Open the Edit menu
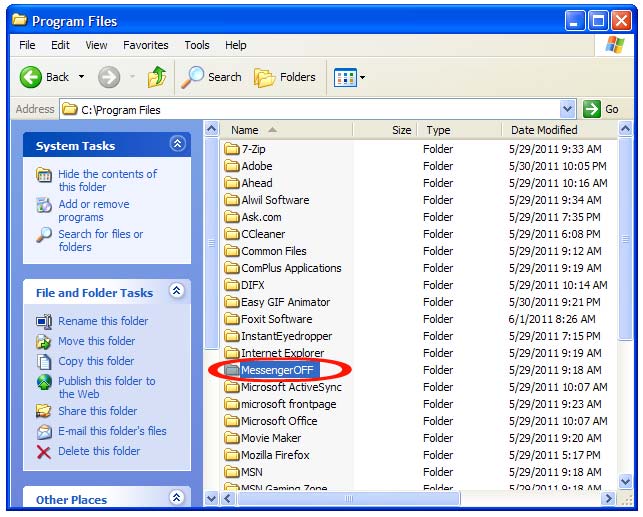643x517 pixels. (x=60, y=45)
